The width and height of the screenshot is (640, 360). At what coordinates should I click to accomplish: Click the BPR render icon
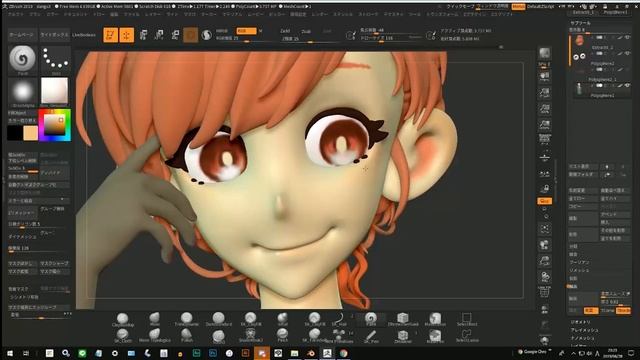pyautogui.click(x=544, y=53)
